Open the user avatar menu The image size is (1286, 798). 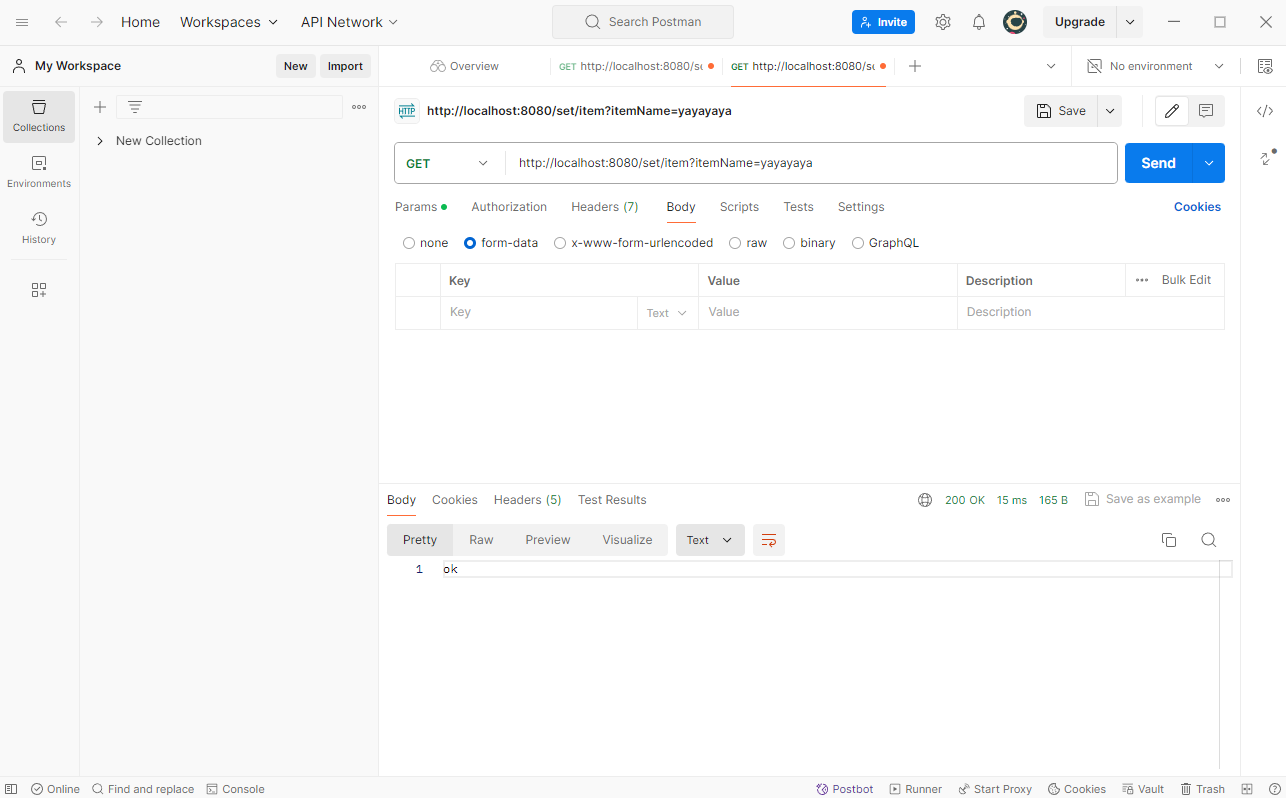pyautogui.click(x=1015, y=22)
